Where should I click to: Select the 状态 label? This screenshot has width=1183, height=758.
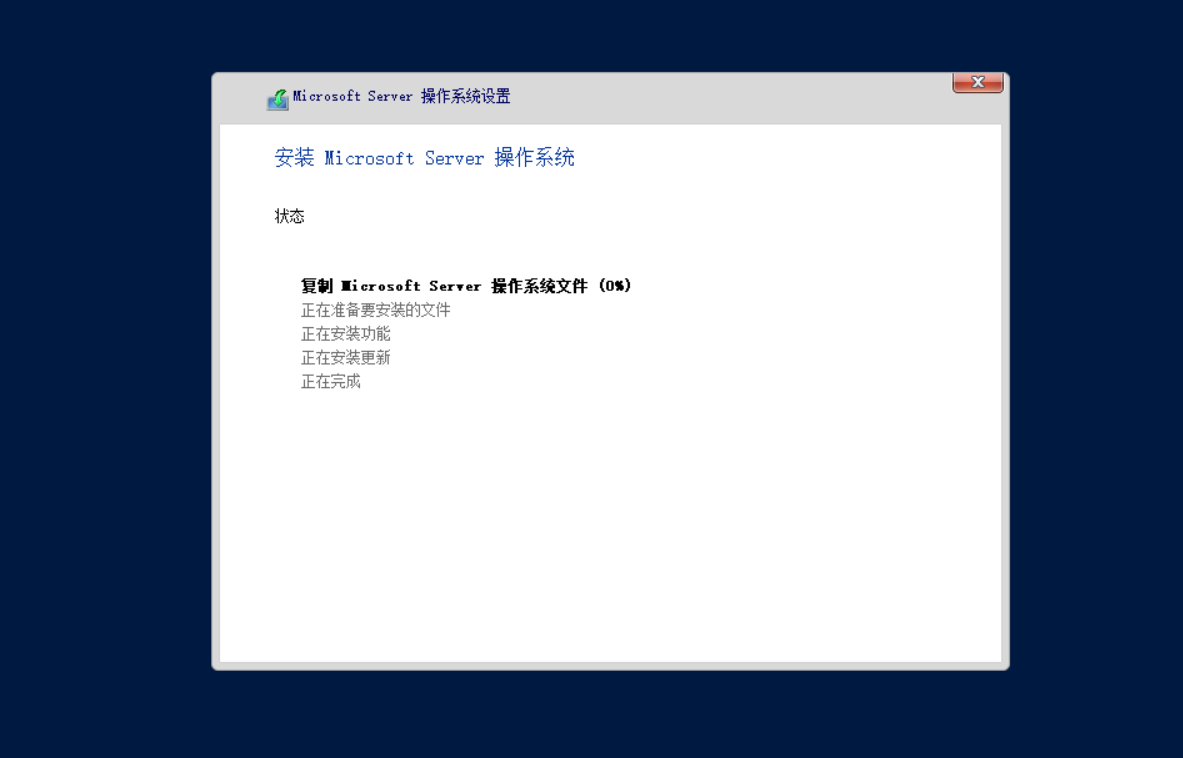pyautogui.click(x=289, y=216)
